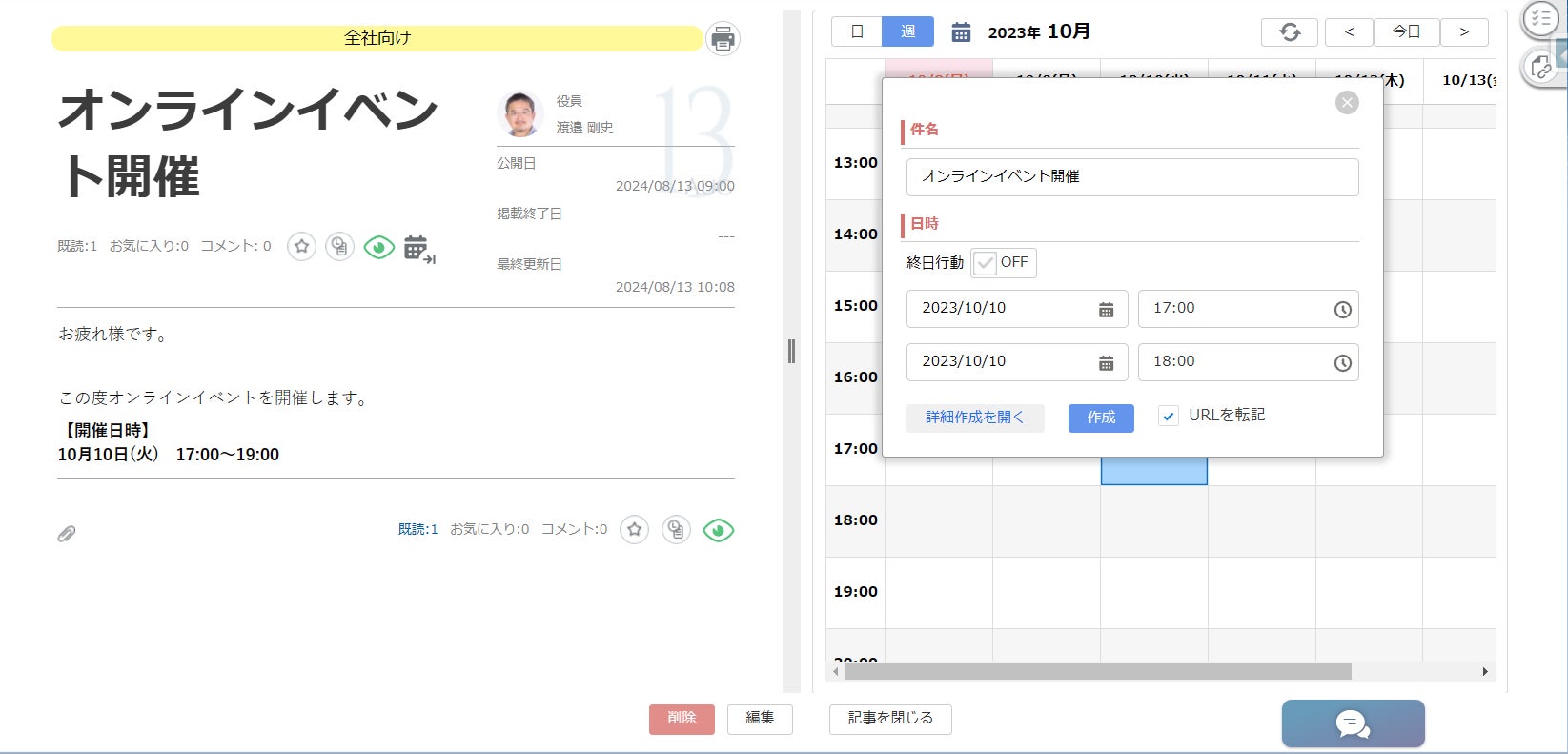The height and width of the screenshot is (754, 1568).
Task: Jump to 今日 in the calendar
Action: point(1407,32)
